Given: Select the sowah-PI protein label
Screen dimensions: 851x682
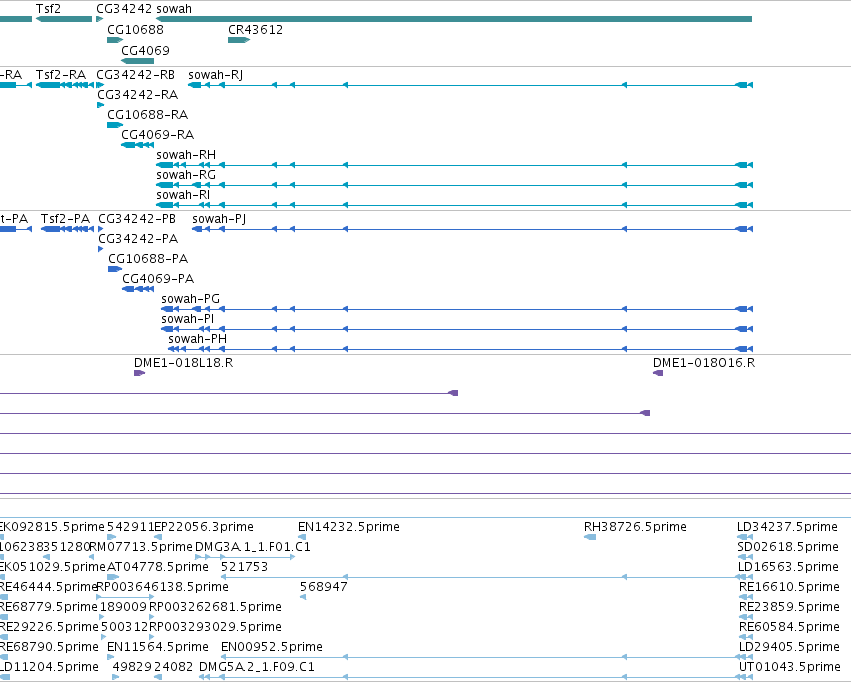Looking at the screenshot, I should point(187,319).
